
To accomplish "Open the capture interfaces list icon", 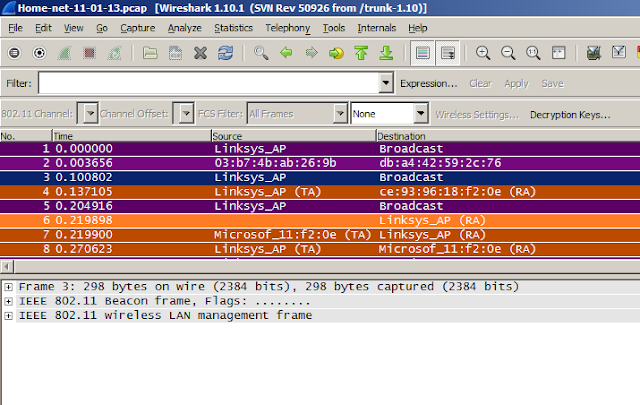I will pos(14,53).
